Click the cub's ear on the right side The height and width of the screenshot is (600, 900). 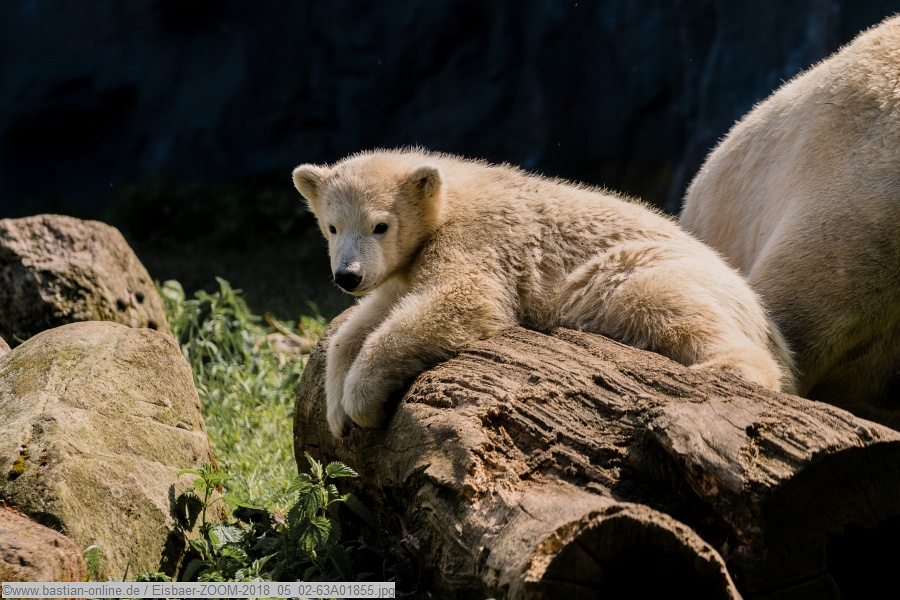point(424,182)
